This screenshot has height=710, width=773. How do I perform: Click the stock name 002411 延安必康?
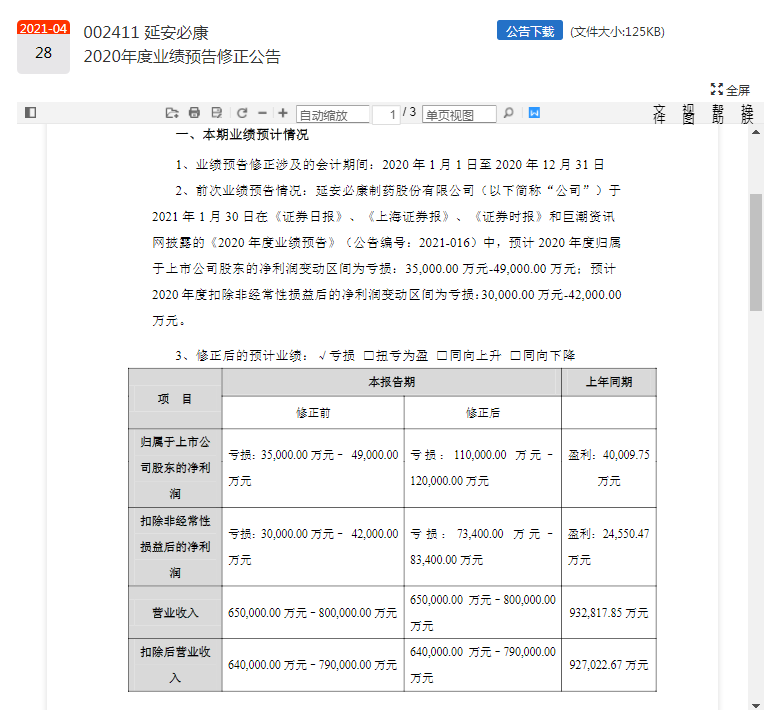tap(146, 33)
